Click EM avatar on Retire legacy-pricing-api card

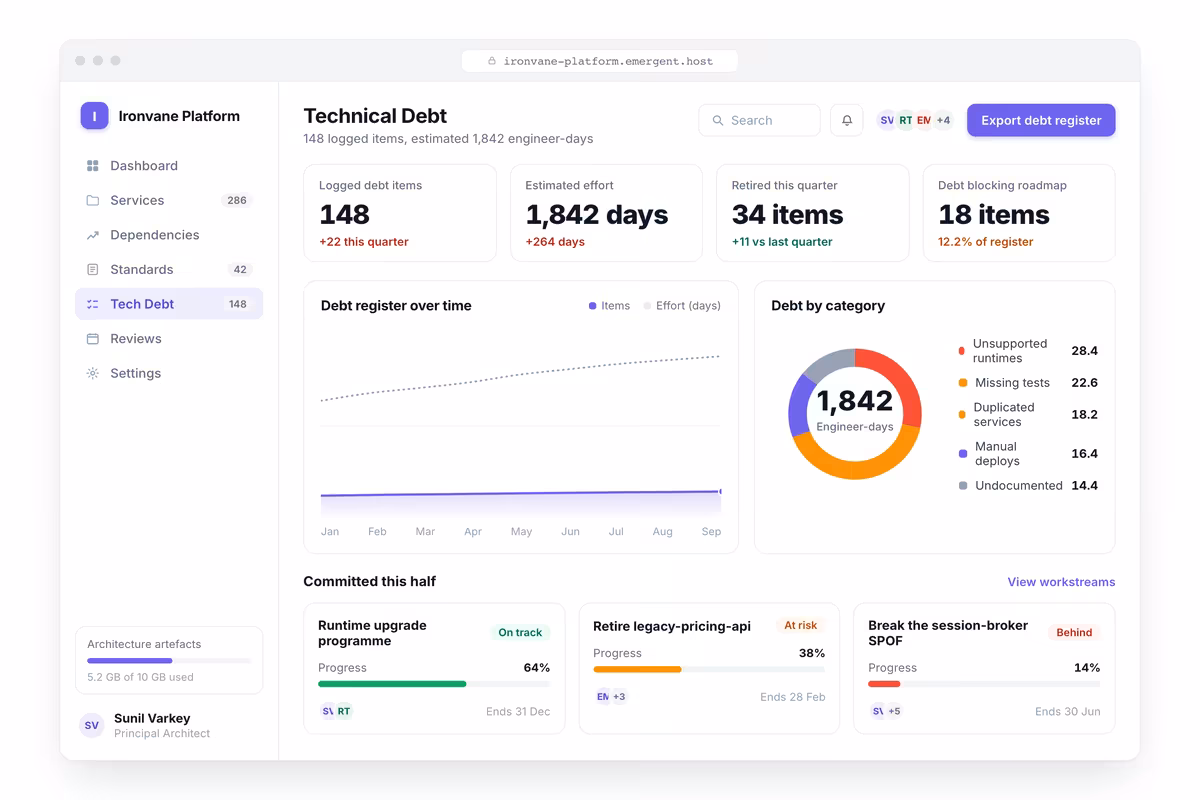[602, 696]
